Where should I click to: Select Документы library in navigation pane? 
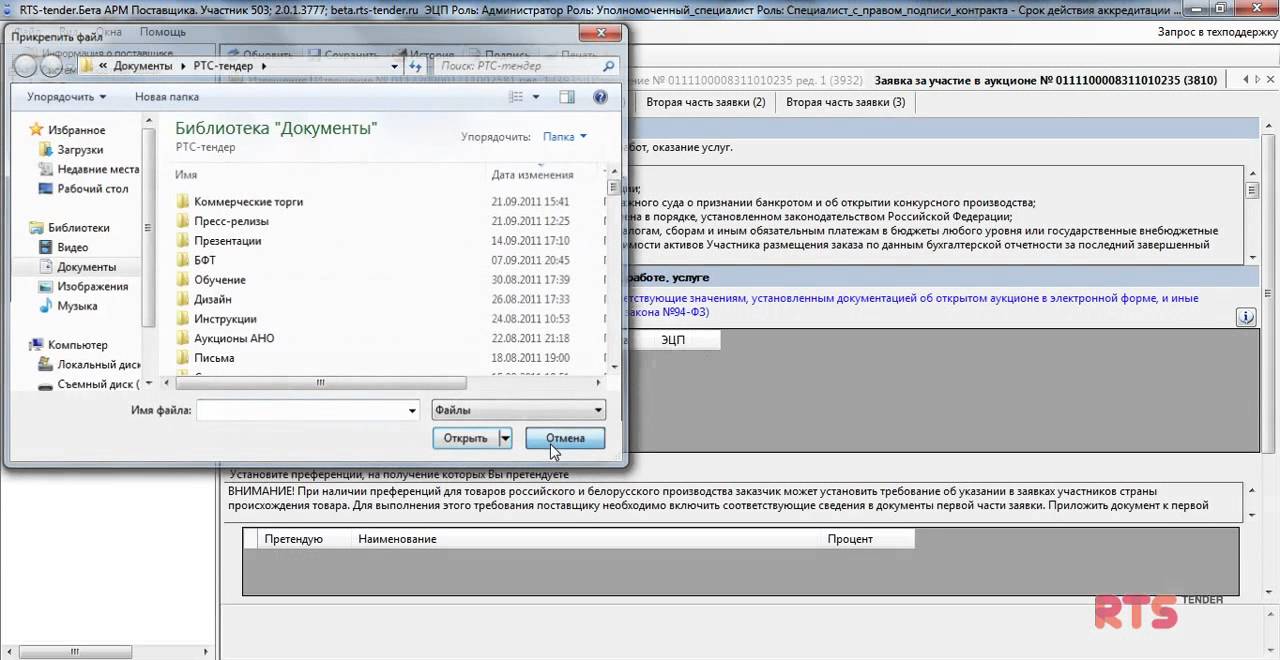[x=86, y=267]
